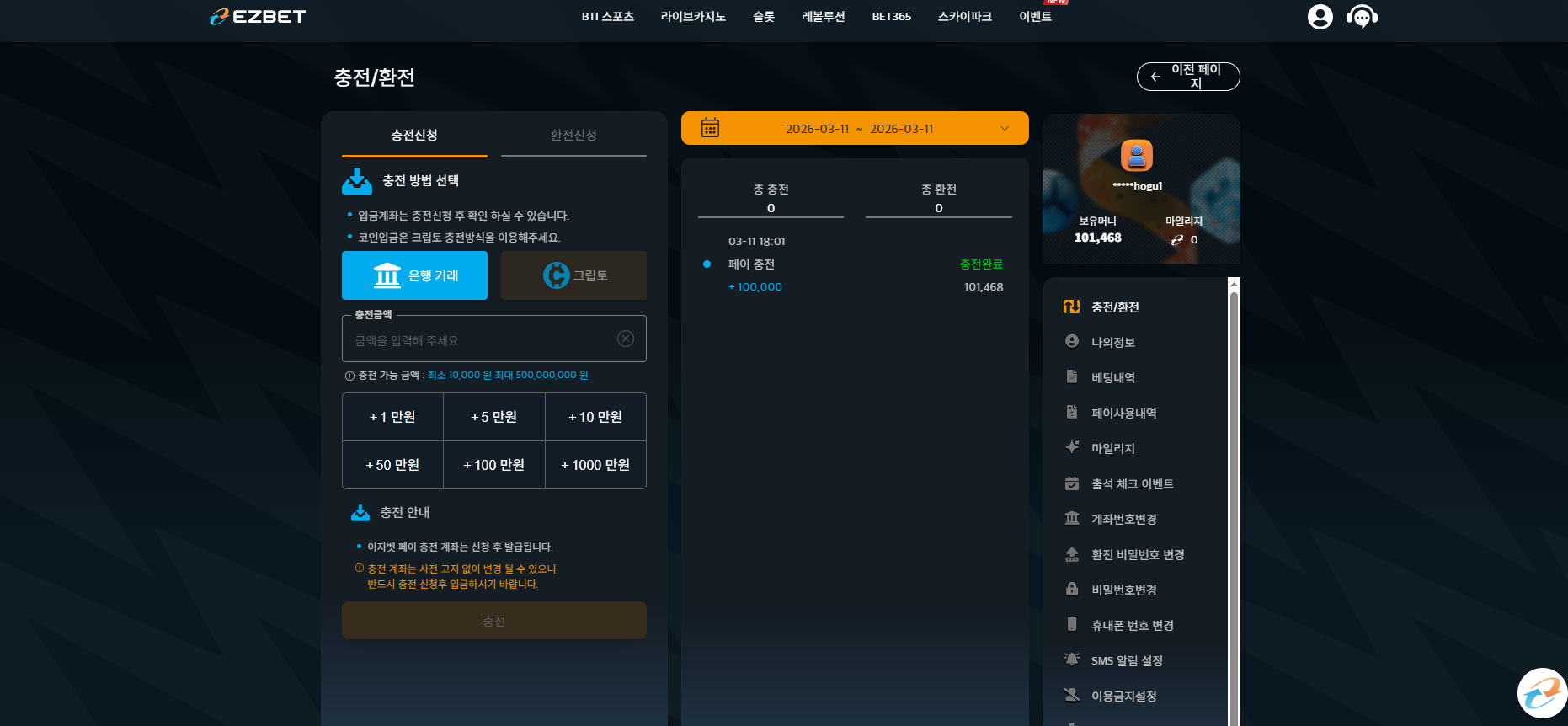This screenshot has height=726, width=1568.
Task: Click the calendar icon in date bar
Action: tap(710, 128)
